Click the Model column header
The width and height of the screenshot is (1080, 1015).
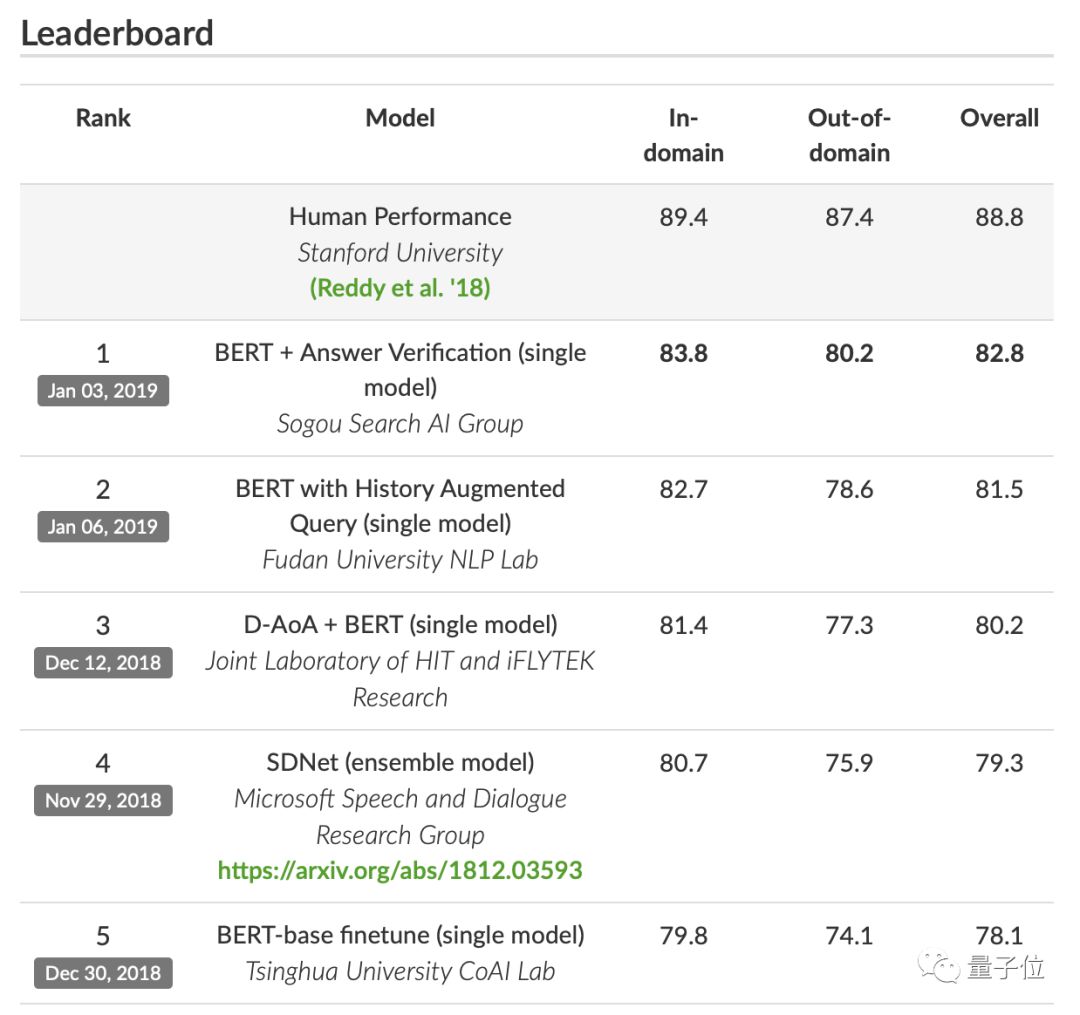tap(400, 118)
